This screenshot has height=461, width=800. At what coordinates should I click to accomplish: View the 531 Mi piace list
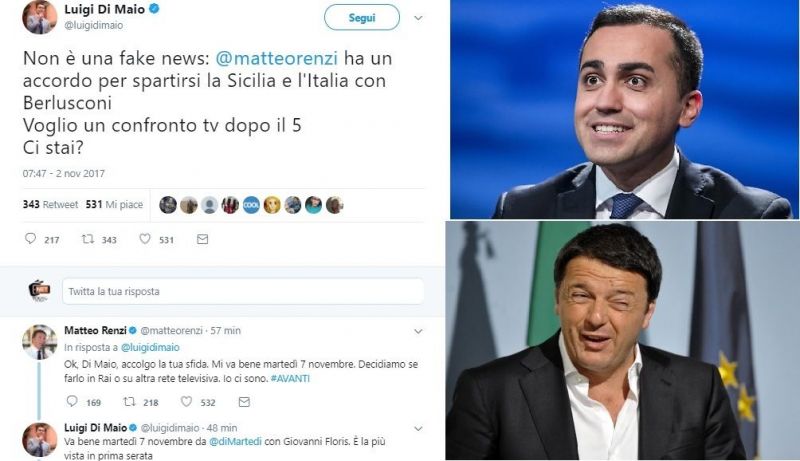(x=114, y=204)
